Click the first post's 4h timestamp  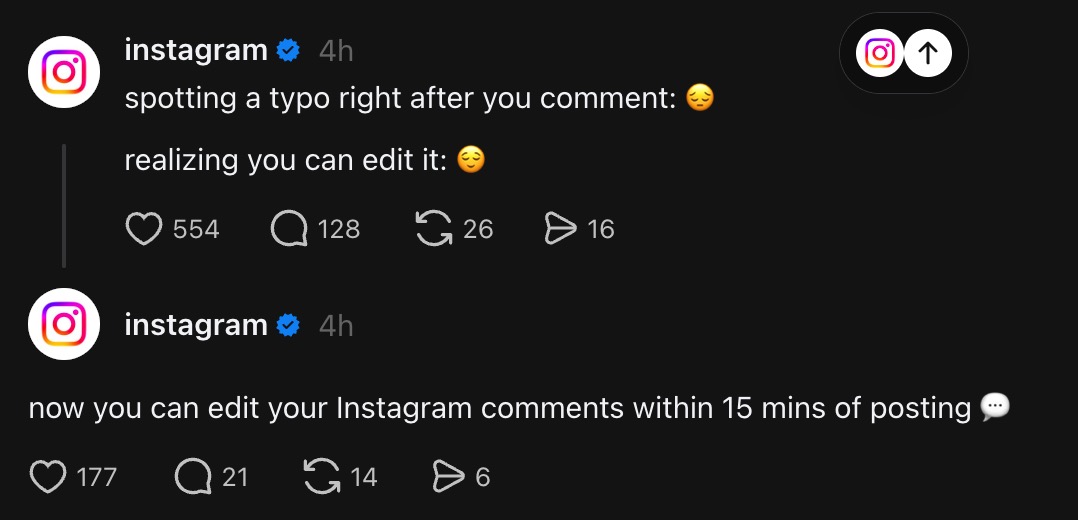pyautogui.click(x=336, y=50)
